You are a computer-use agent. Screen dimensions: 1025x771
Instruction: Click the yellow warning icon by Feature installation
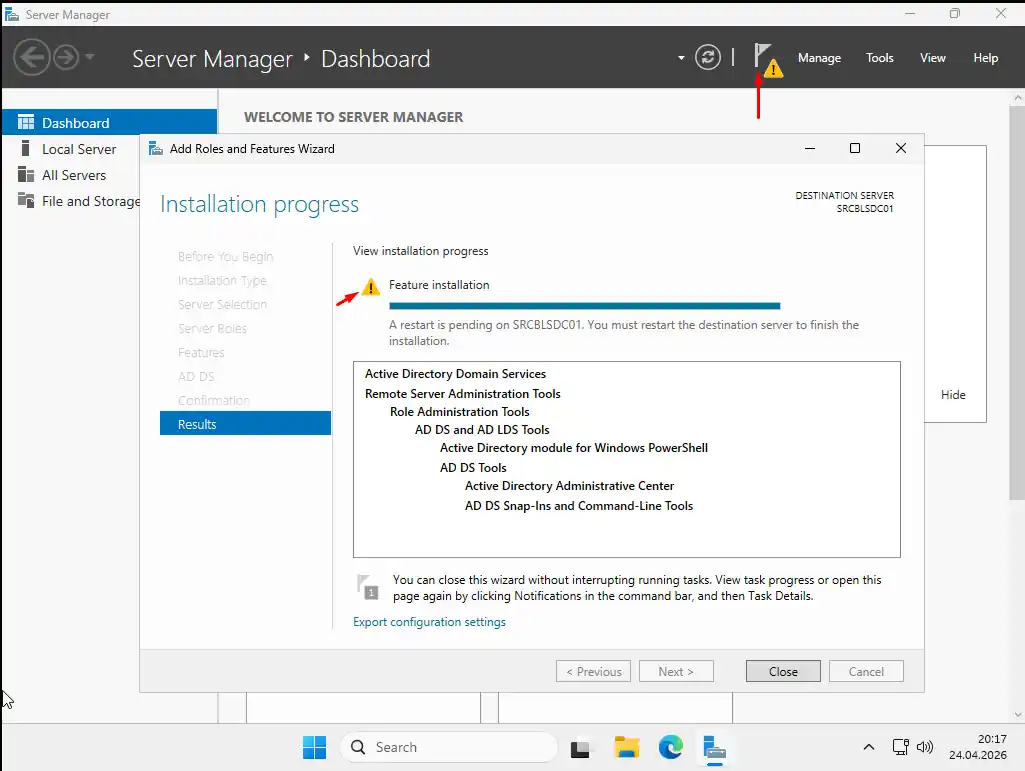[370, 286]
